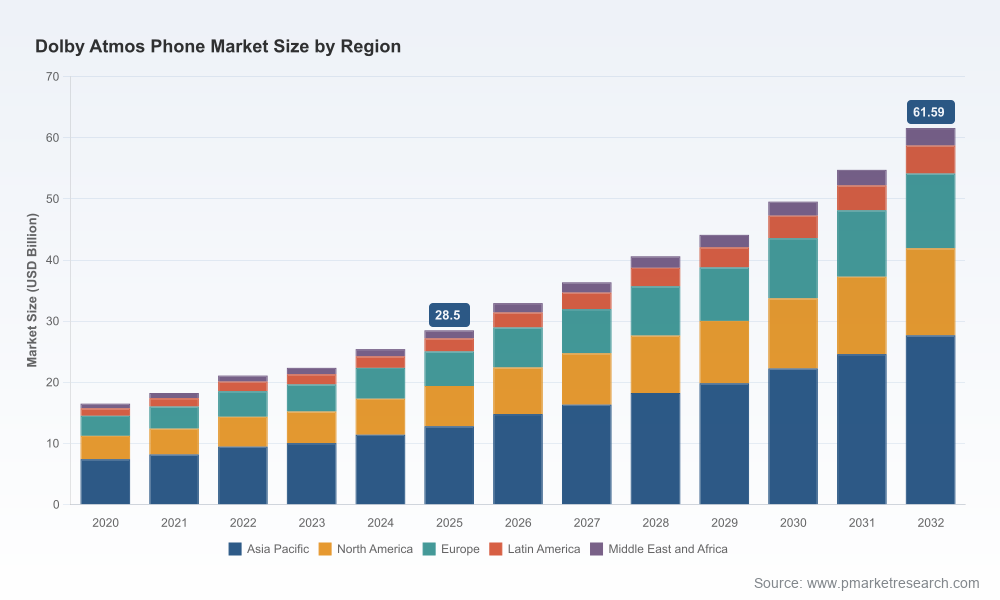Toggle the "North America" legend label
The height and width of the screenshot is (600, 1000).
pyautogui.click(x=375, y=549)
